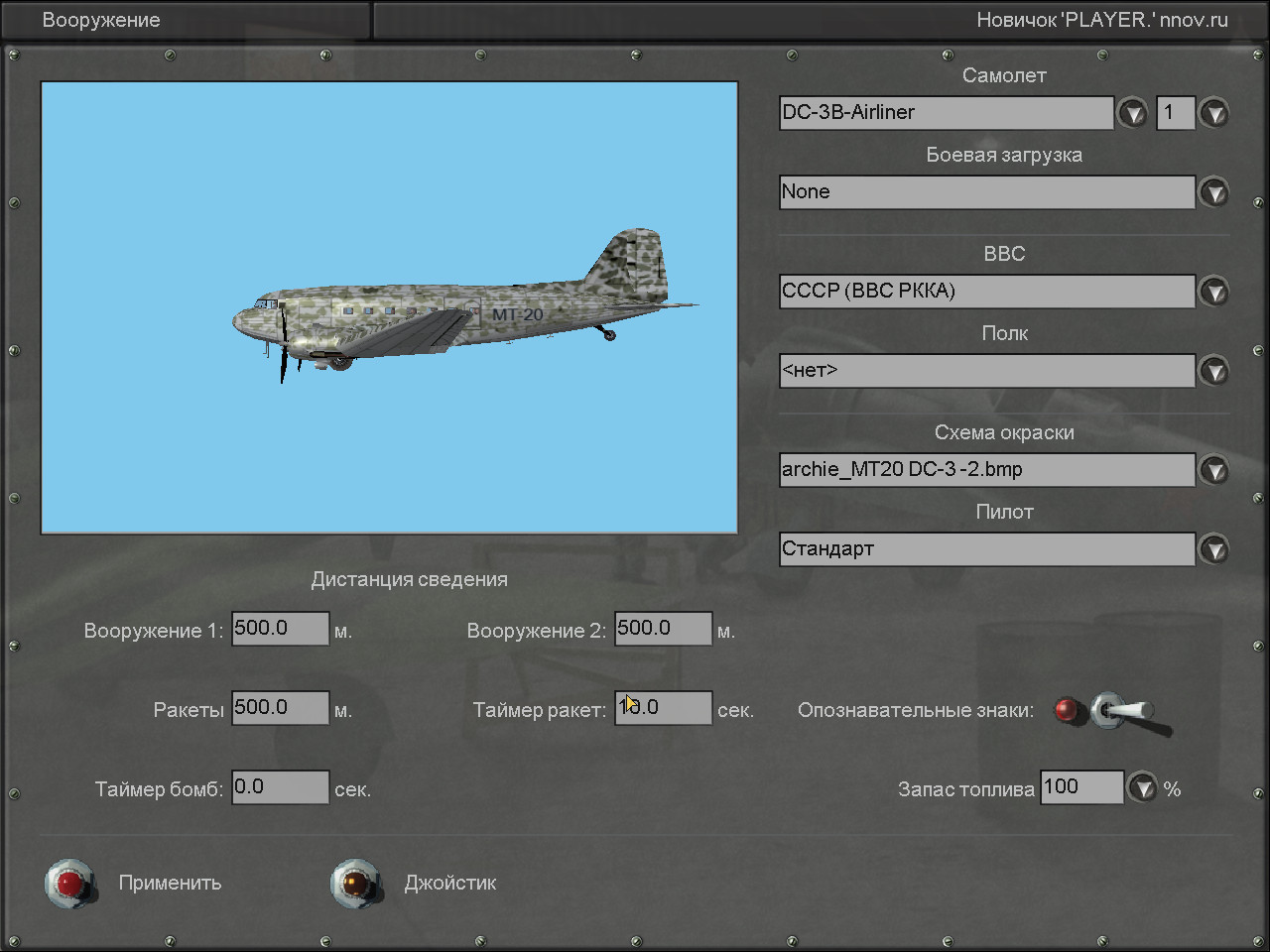This screenshot has width=1270, height=952.
Task: Expand the ВВС air force dropdown arrow
Action: coord(1213,292)
